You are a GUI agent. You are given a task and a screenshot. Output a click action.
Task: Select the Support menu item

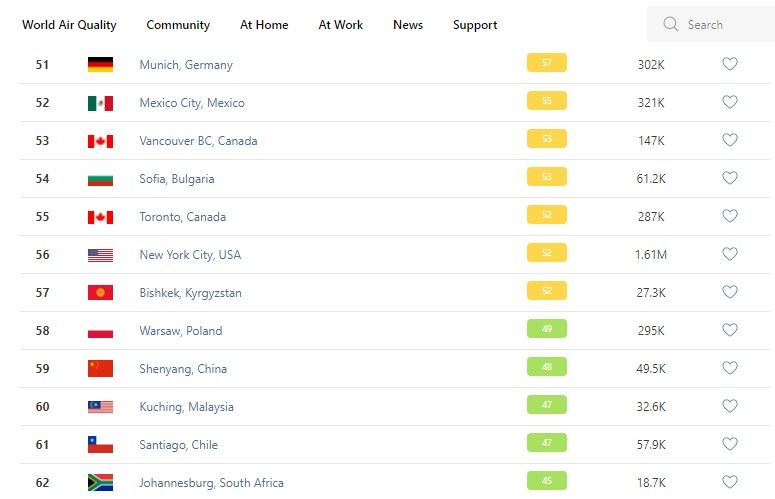point(475,25)
